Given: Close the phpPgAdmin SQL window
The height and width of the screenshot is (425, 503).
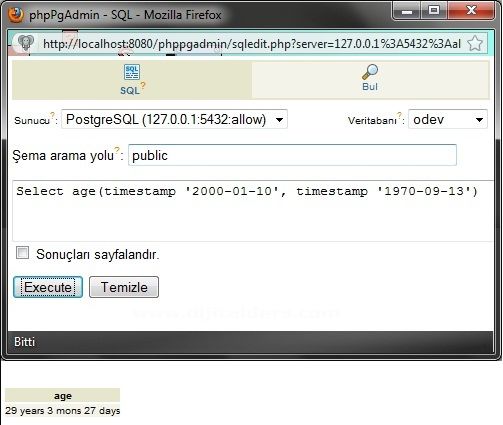Looking at the screenshot, I should 471,11.
